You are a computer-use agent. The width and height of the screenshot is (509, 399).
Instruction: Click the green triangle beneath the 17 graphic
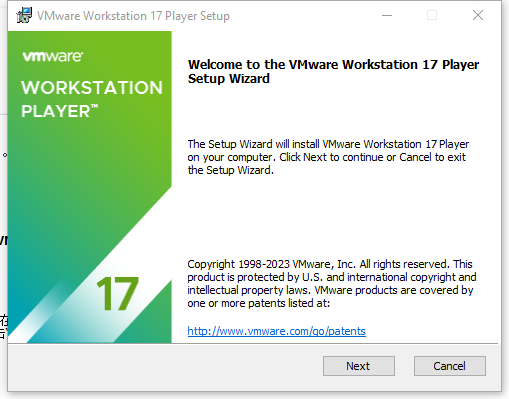click(150, 320)
